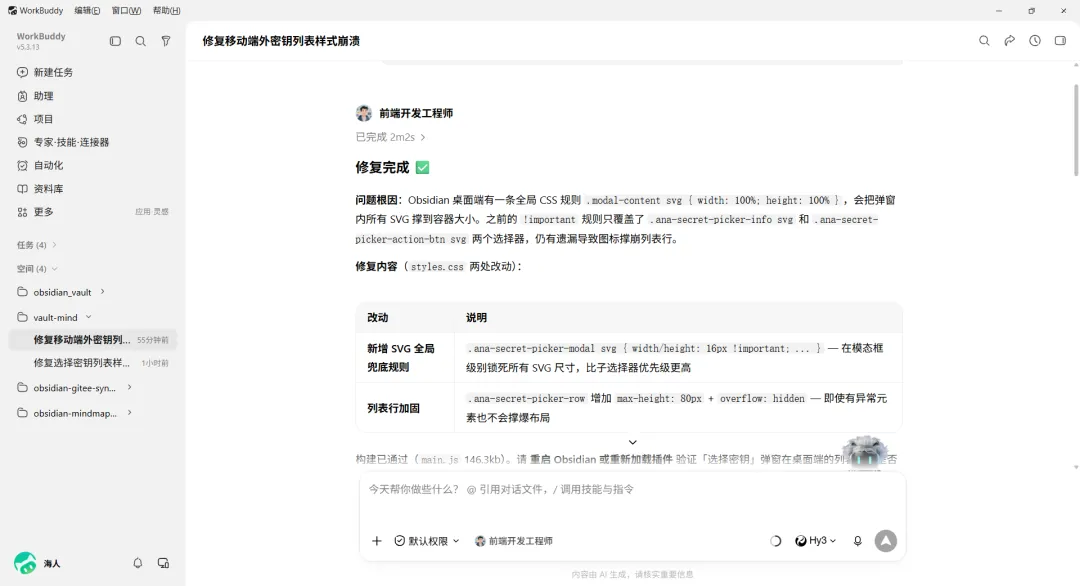Collapse the vault-mind folder

[x=88, y=317]
